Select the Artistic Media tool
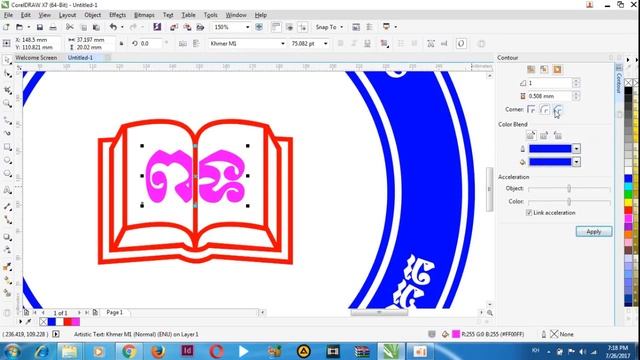 tap(7, 133)
